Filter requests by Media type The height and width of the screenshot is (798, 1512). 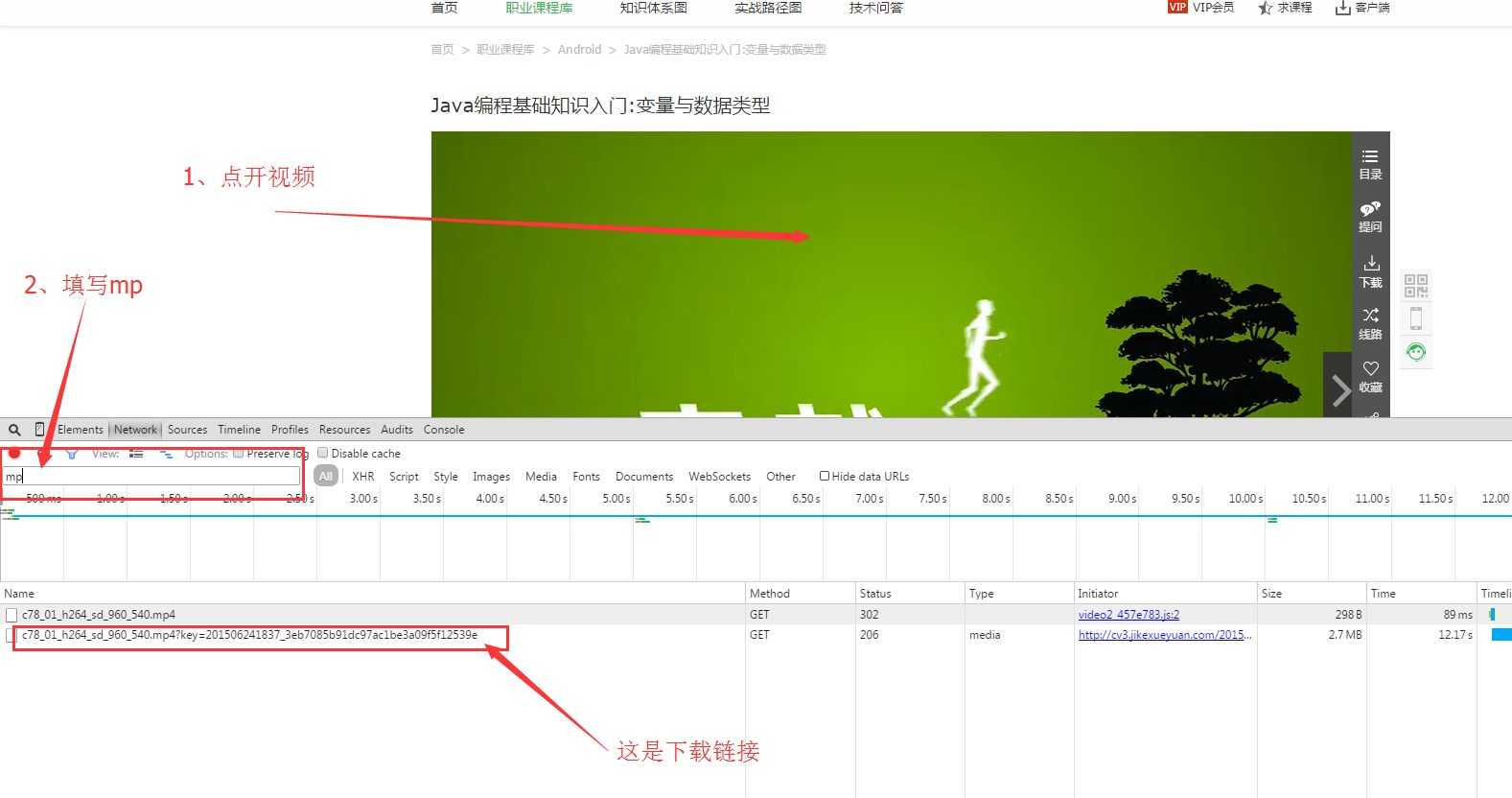click(541, 477)
